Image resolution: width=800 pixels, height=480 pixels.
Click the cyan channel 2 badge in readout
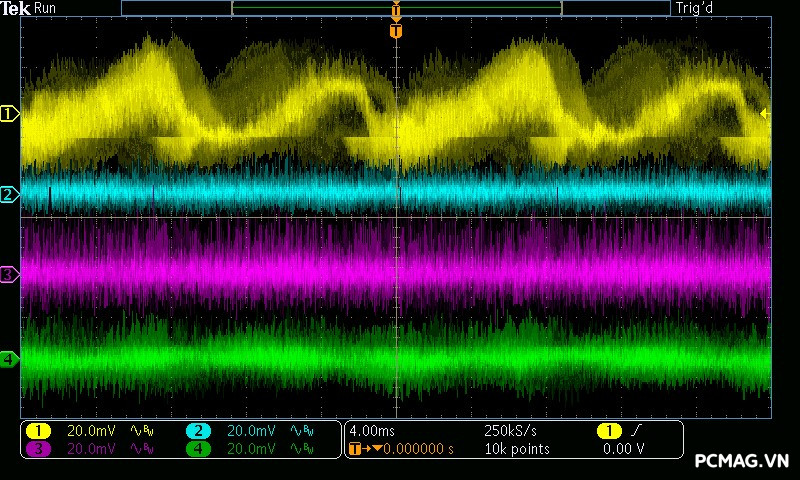198,430
